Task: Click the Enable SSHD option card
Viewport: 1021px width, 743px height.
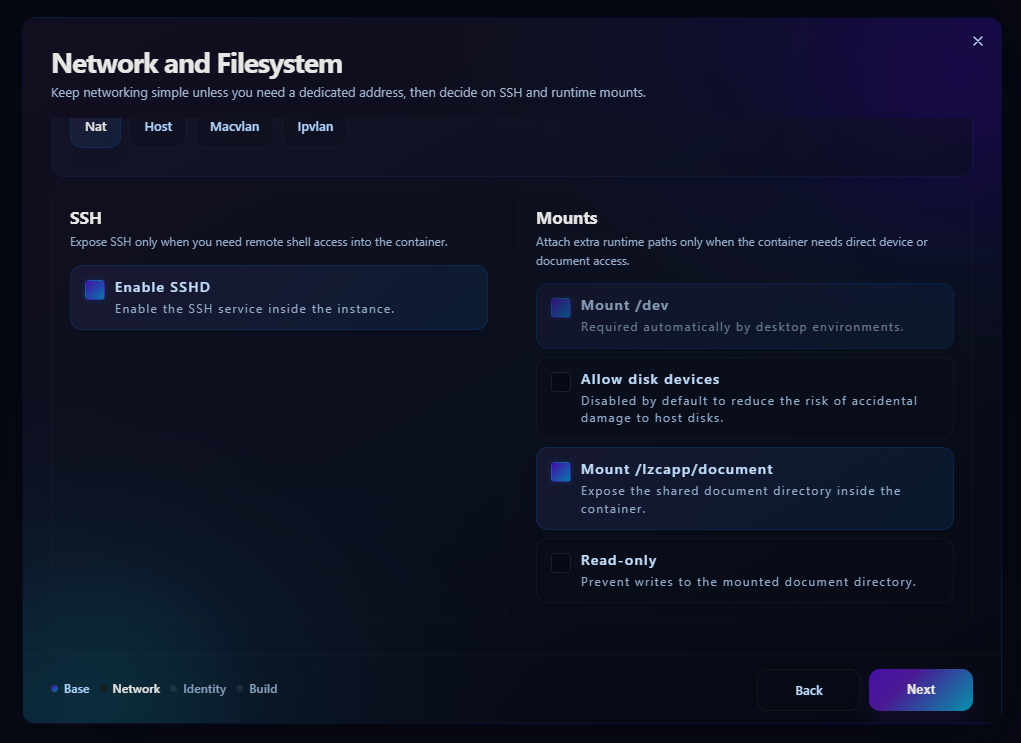Action: (279, 298)
